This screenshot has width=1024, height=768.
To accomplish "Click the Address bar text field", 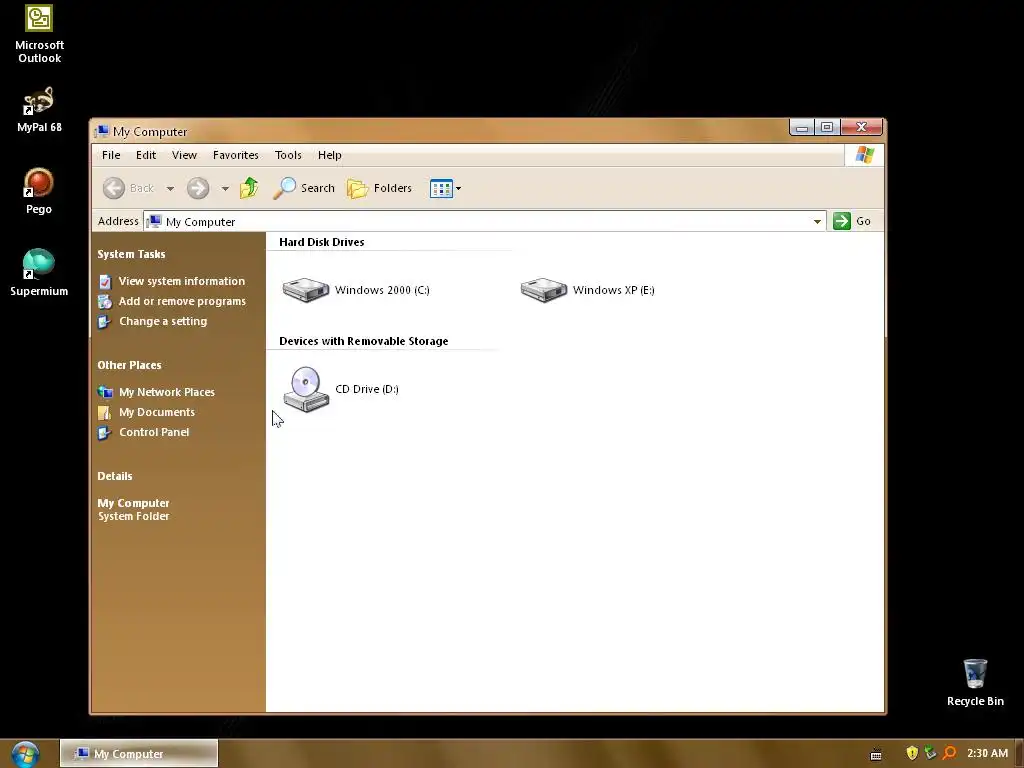I will (x=485, y=221).
